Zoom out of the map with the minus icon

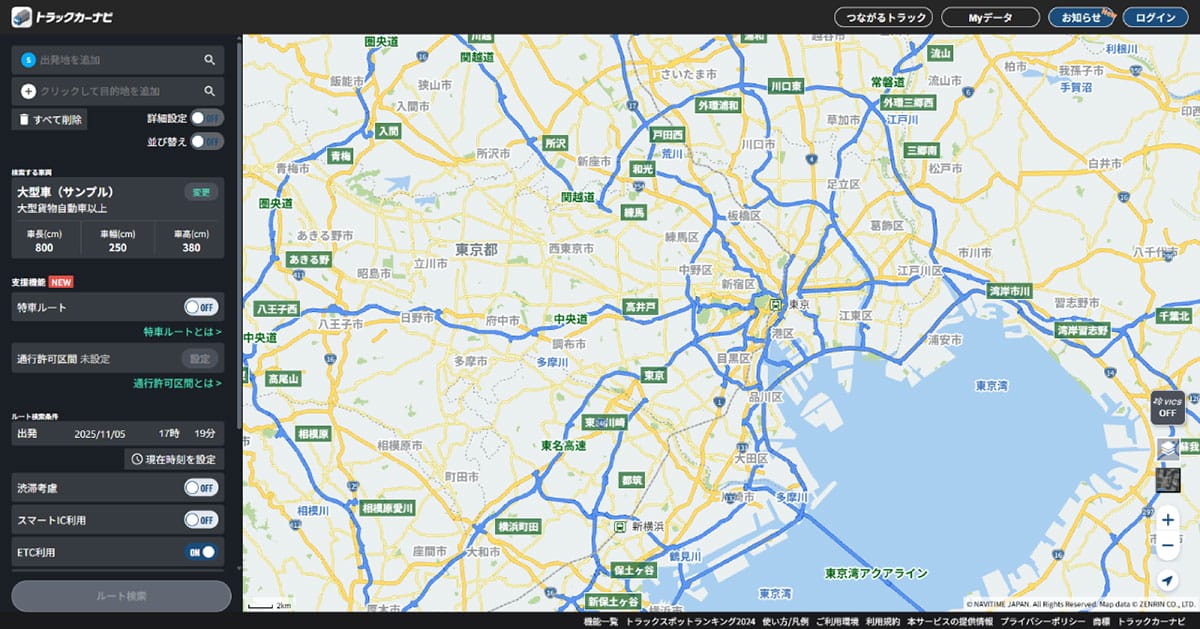click(x=1168, y=545)
